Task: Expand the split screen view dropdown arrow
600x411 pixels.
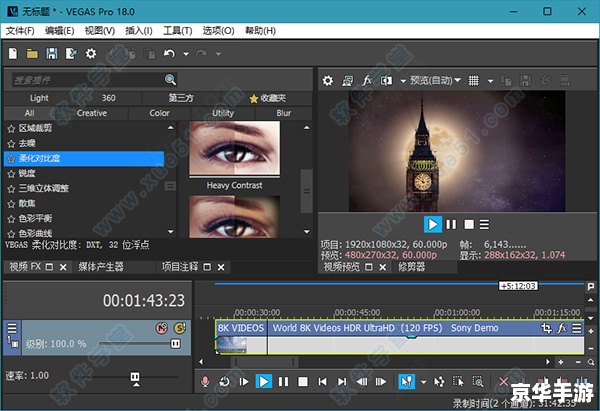Action: 403,81
